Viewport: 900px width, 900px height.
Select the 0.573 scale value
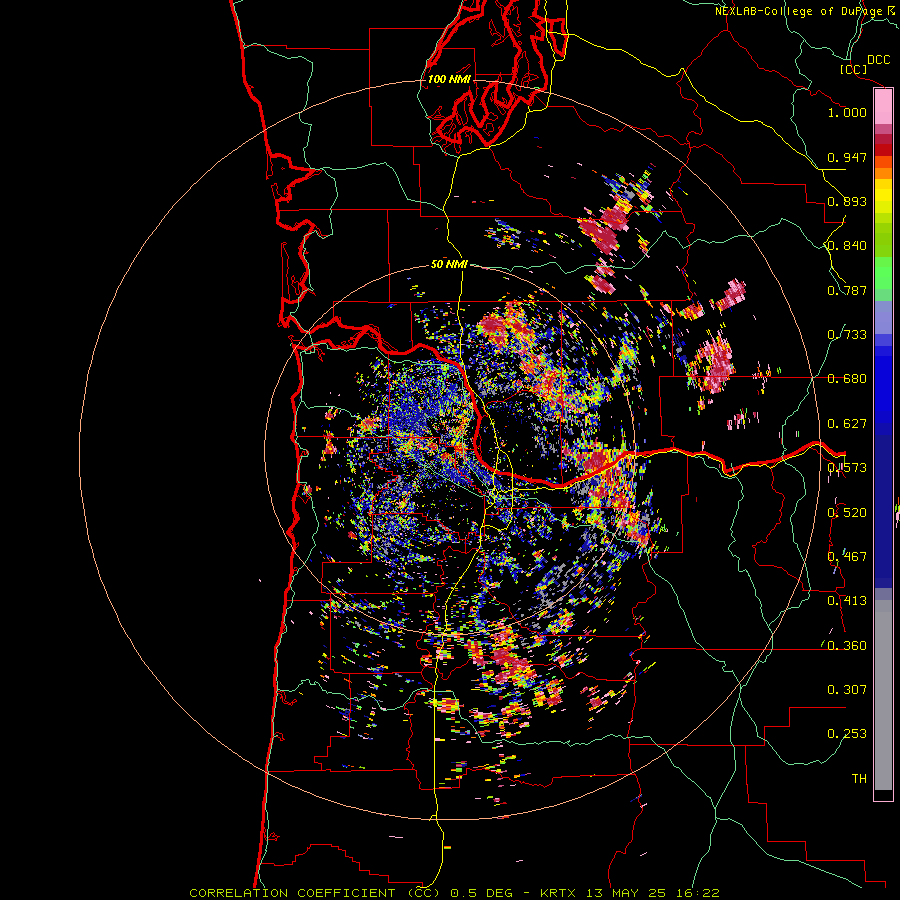pyautogui.click(x=847, y=468)
